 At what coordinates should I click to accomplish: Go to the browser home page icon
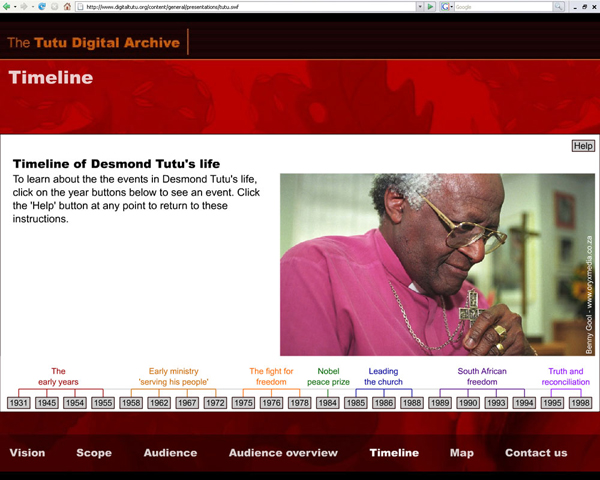tap(67, 6)
